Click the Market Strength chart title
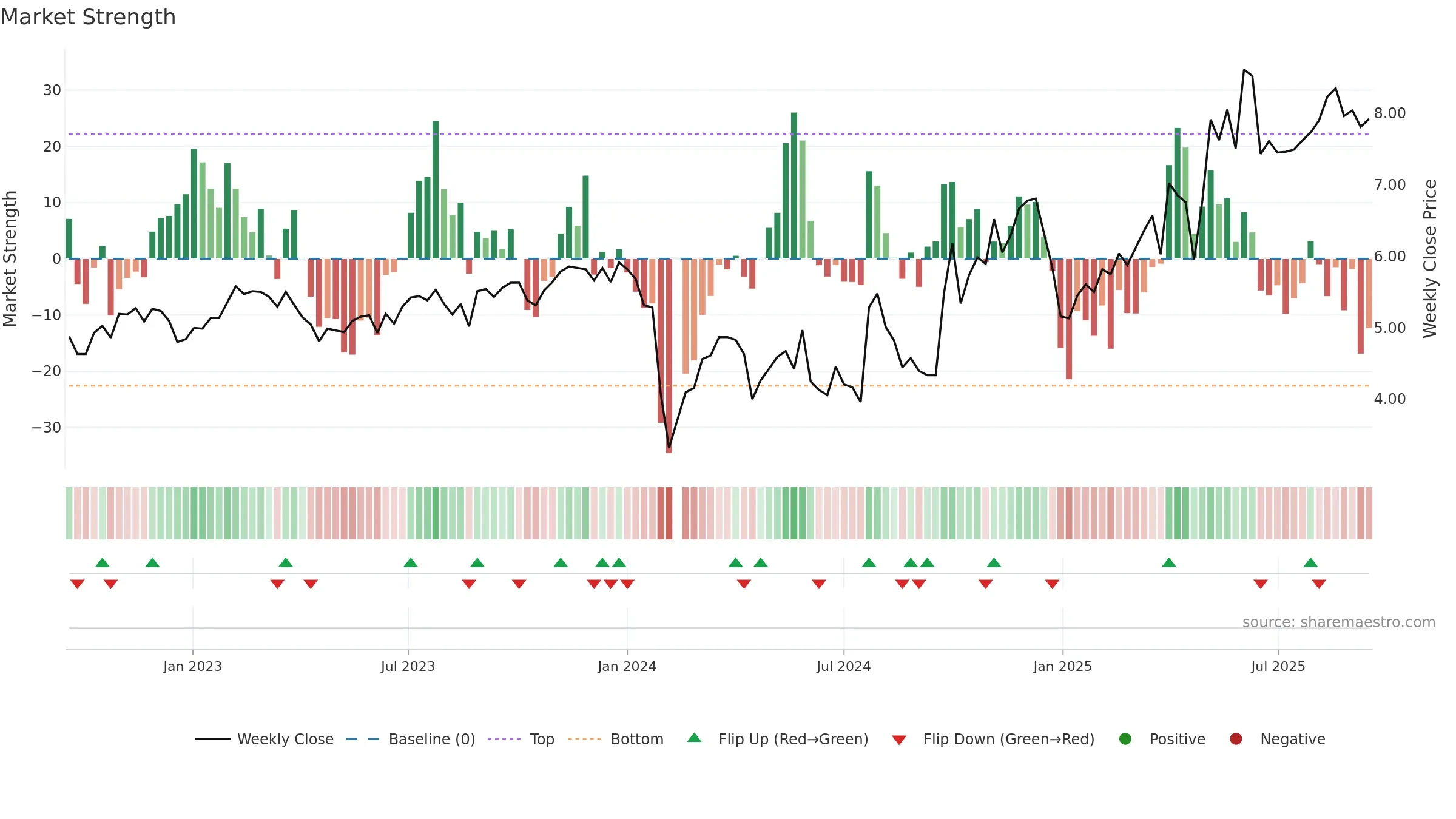 [x=89, y=17]
